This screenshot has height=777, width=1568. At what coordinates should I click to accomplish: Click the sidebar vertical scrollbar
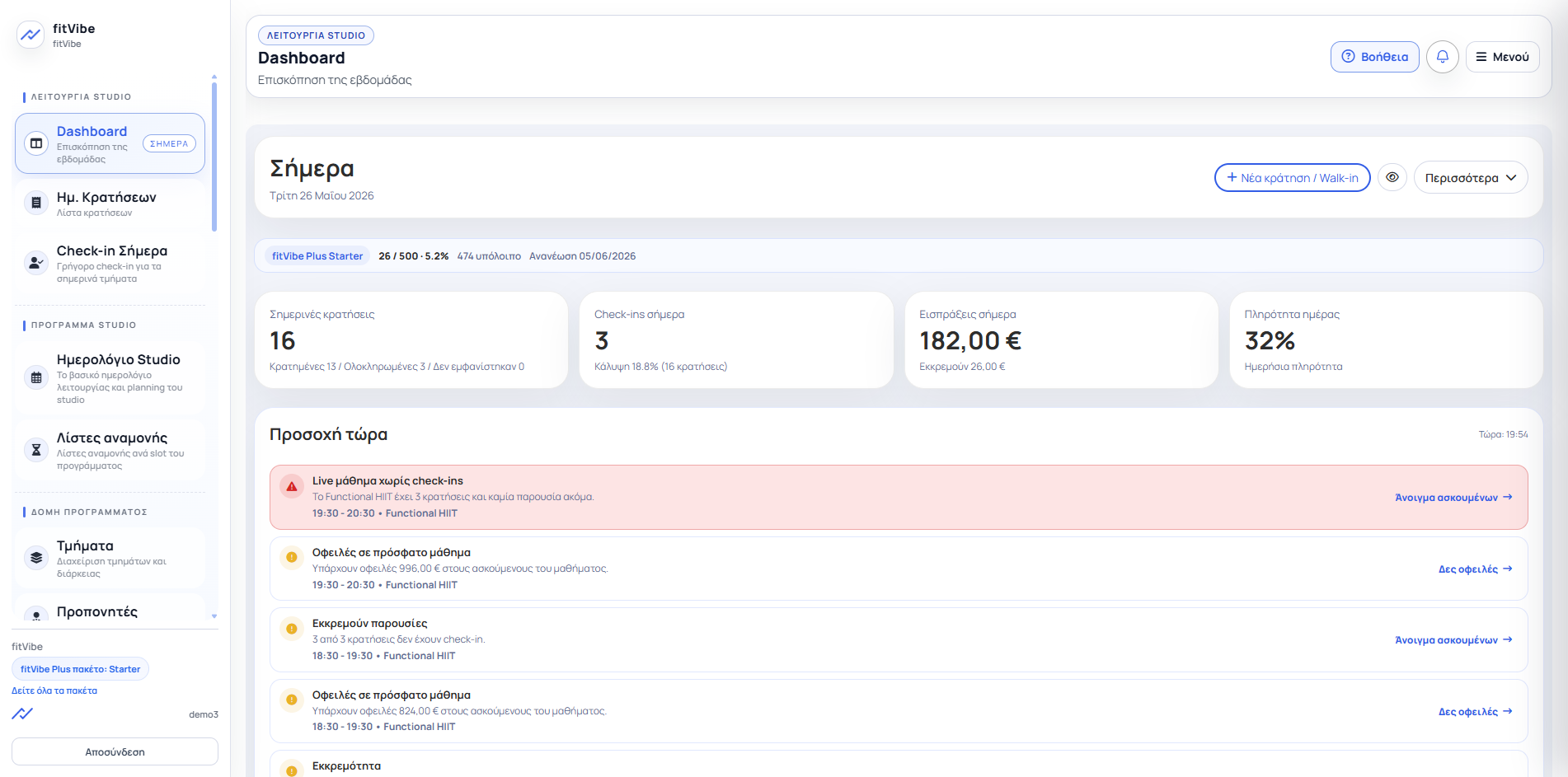click(x=214, y=157)
